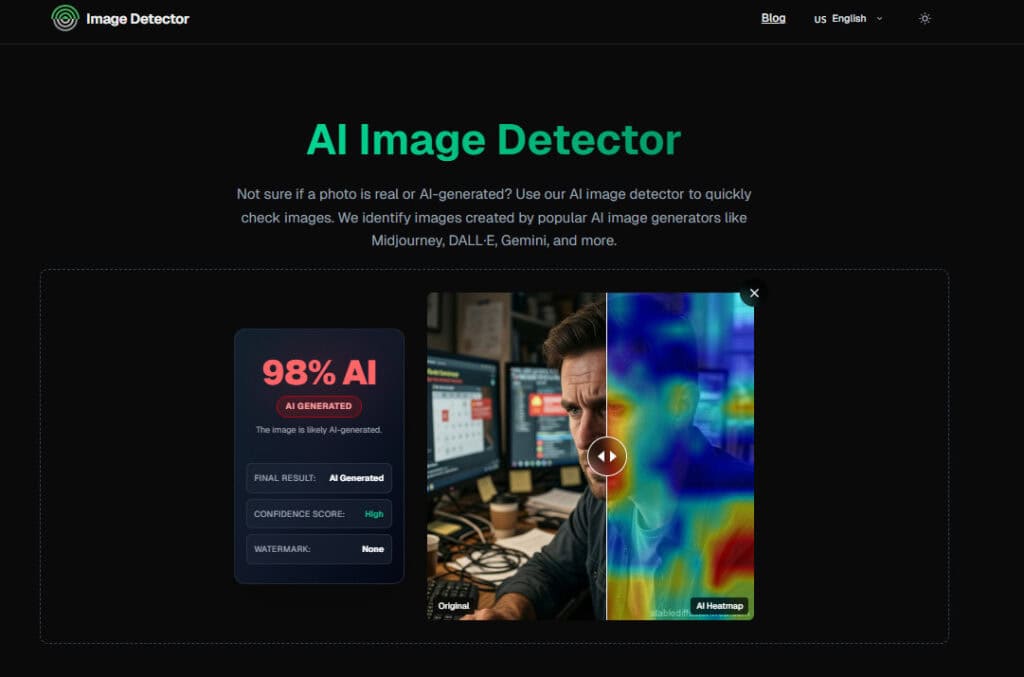Select the Confidence Score row
This screenshot has width=1024, height=677.
click(x=319, y=514)
